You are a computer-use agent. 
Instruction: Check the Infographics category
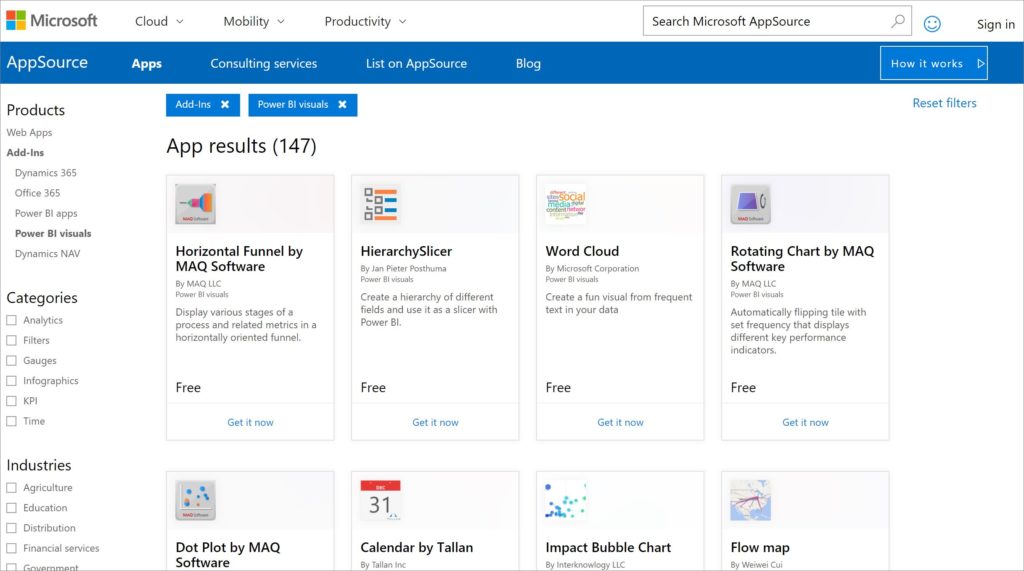pyautogui.click(x=11, y=381)
